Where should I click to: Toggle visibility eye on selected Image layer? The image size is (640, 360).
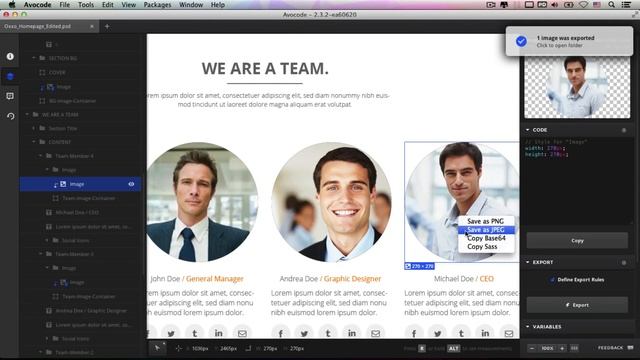pos(131,184)
